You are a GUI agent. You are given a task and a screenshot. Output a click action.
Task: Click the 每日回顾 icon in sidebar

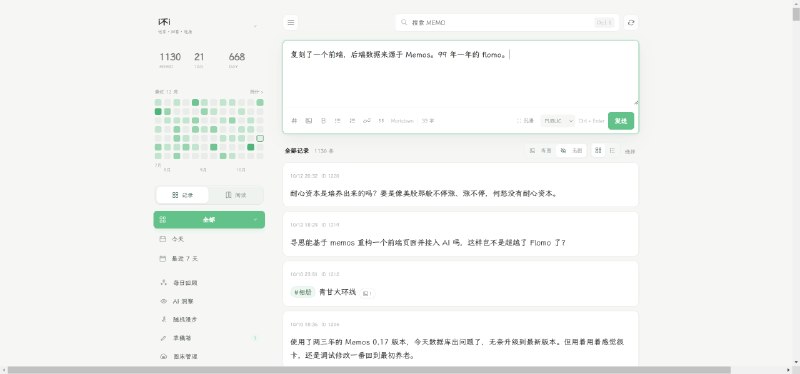[x=163, y=283]
